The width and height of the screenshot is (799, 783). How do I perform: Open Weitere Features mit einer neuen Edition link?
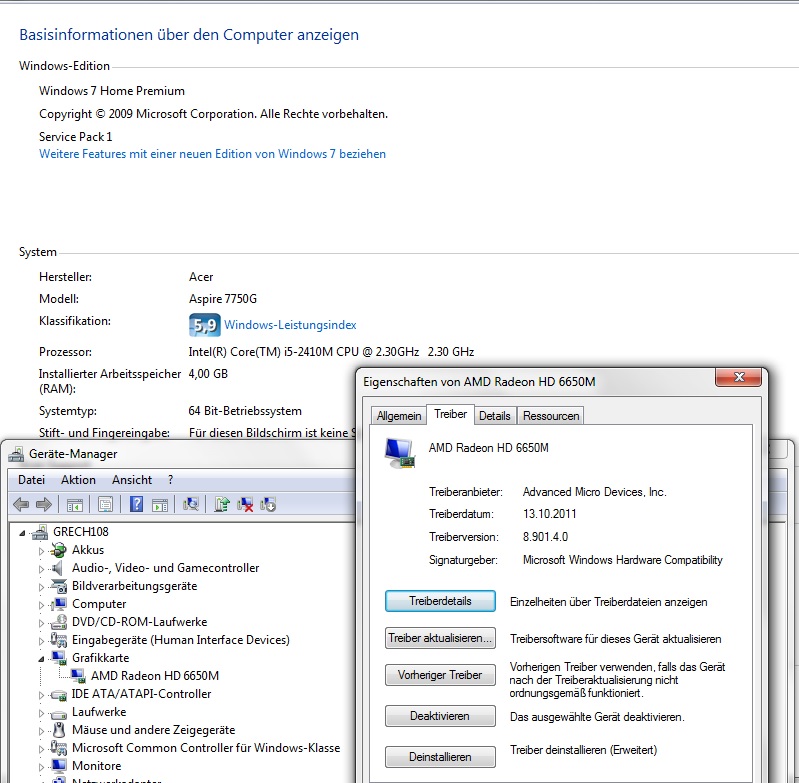[212, 154]
